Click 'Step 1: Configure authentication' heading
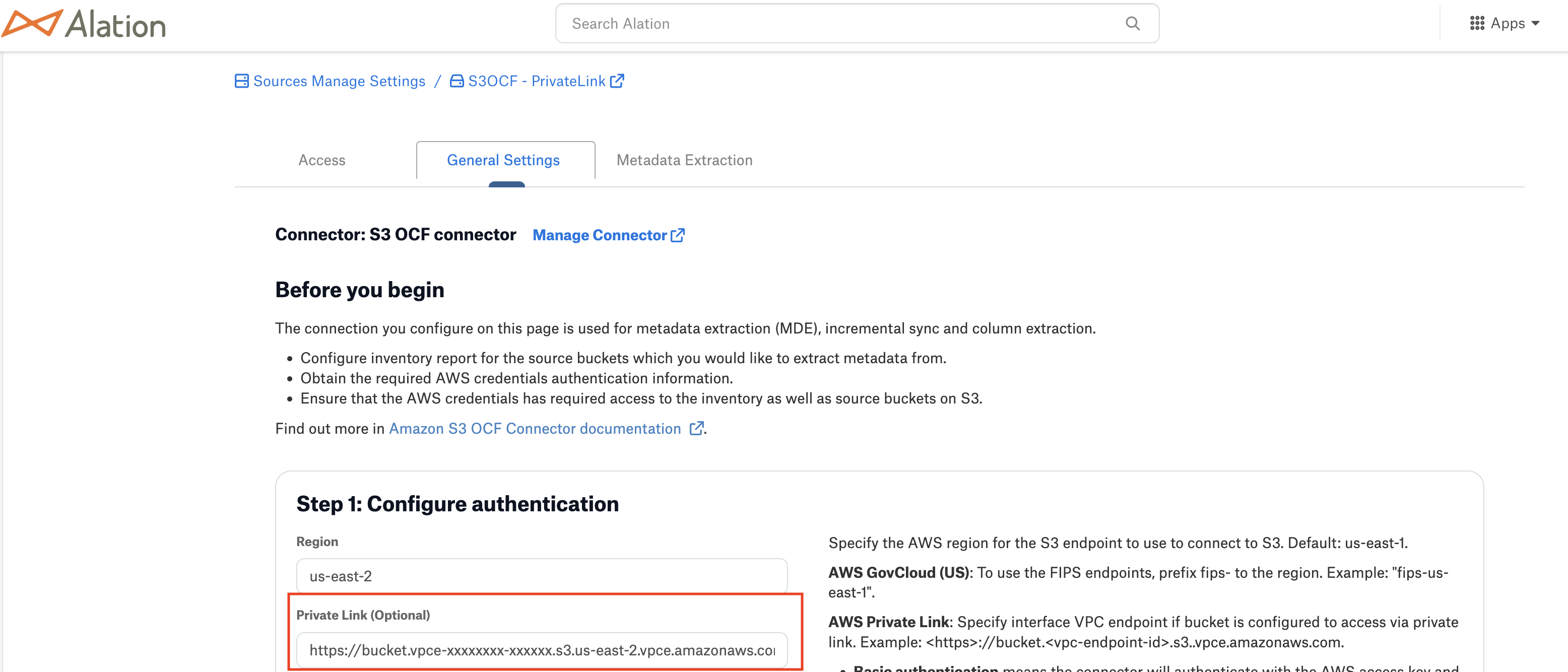 point(457,504)
